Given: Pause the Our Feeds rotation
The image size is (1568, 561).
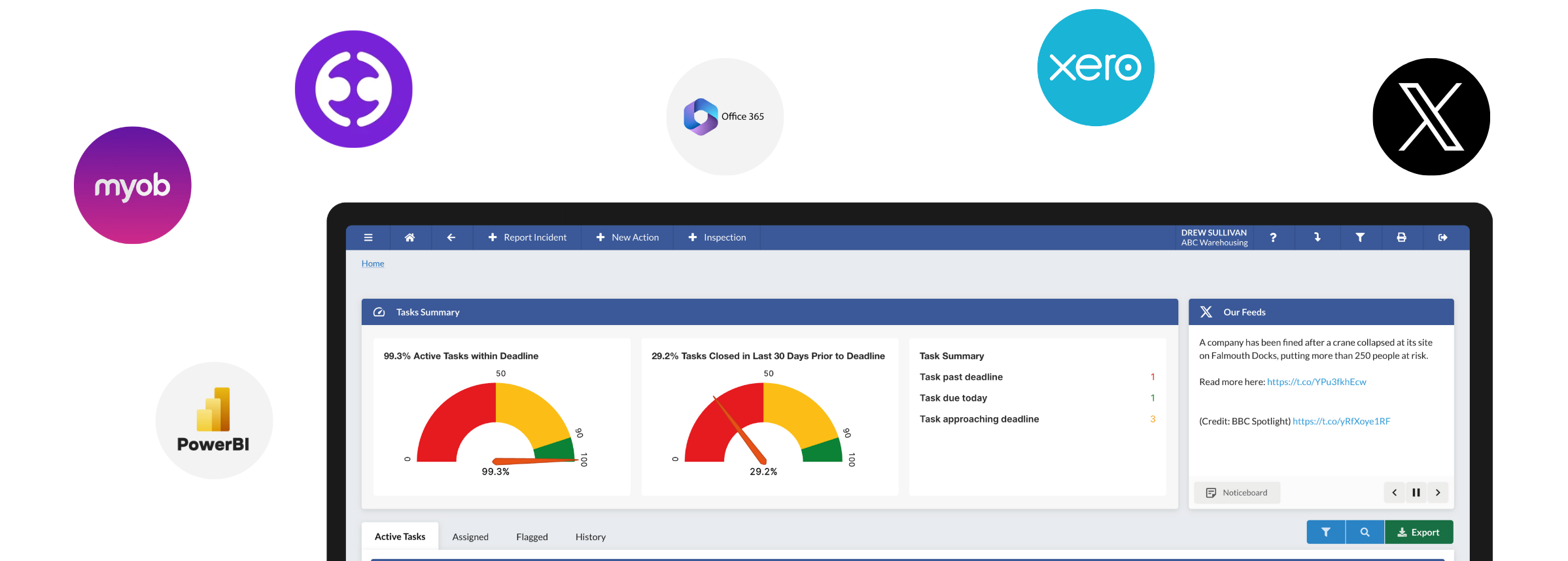Looking at the screenshot, I should [x=1416, y=492].
